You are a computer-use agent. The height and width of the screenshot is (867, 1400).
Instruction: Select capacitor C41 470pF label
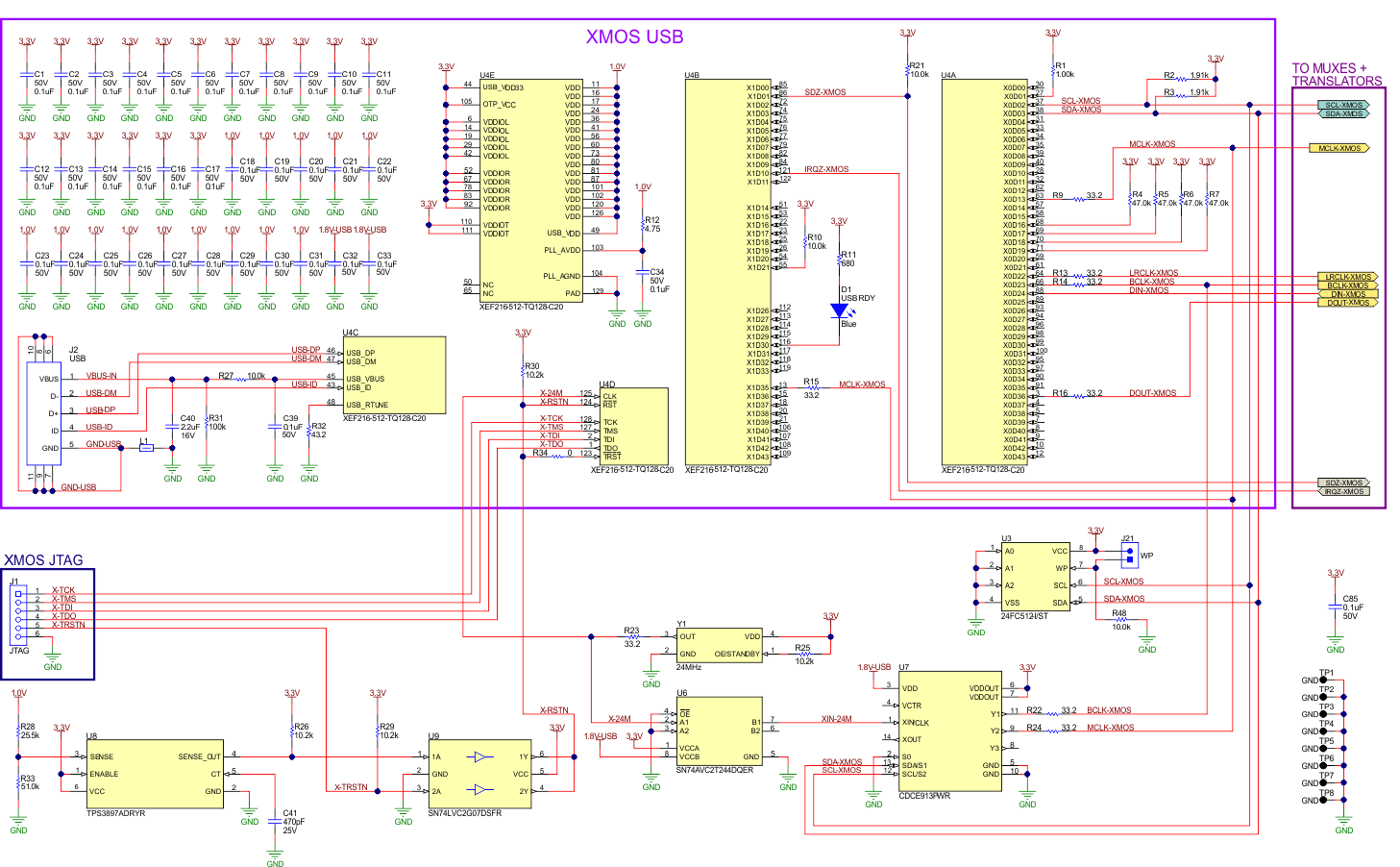coord(294,822)
